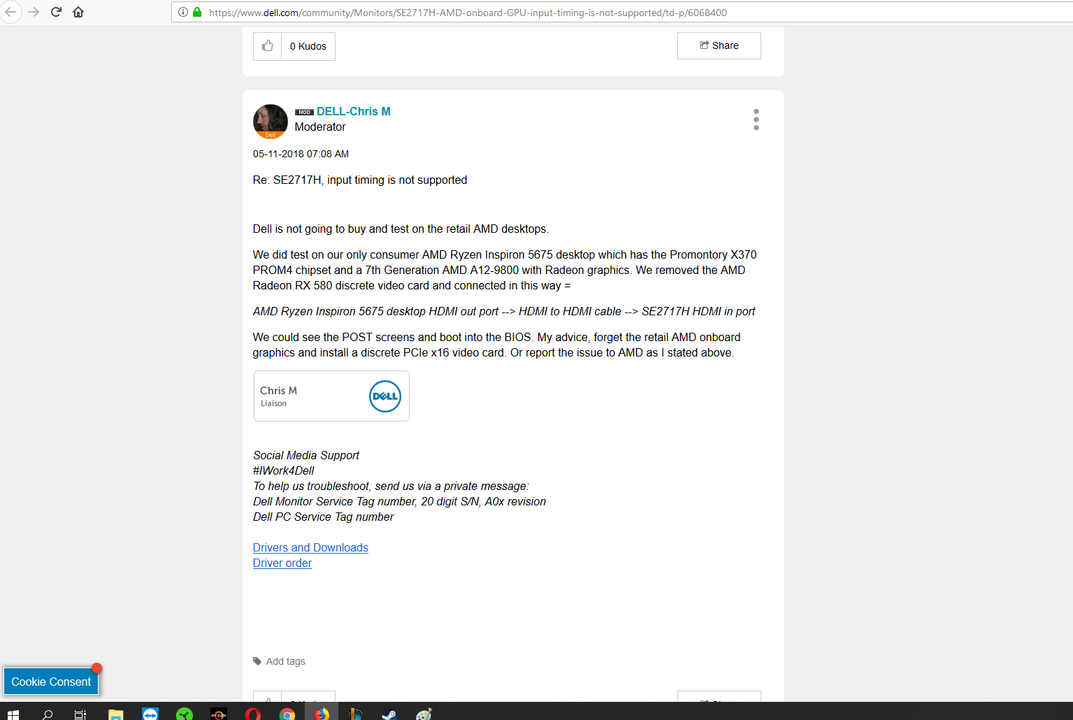Click the Dell logo in the signature card

(385, 396)
